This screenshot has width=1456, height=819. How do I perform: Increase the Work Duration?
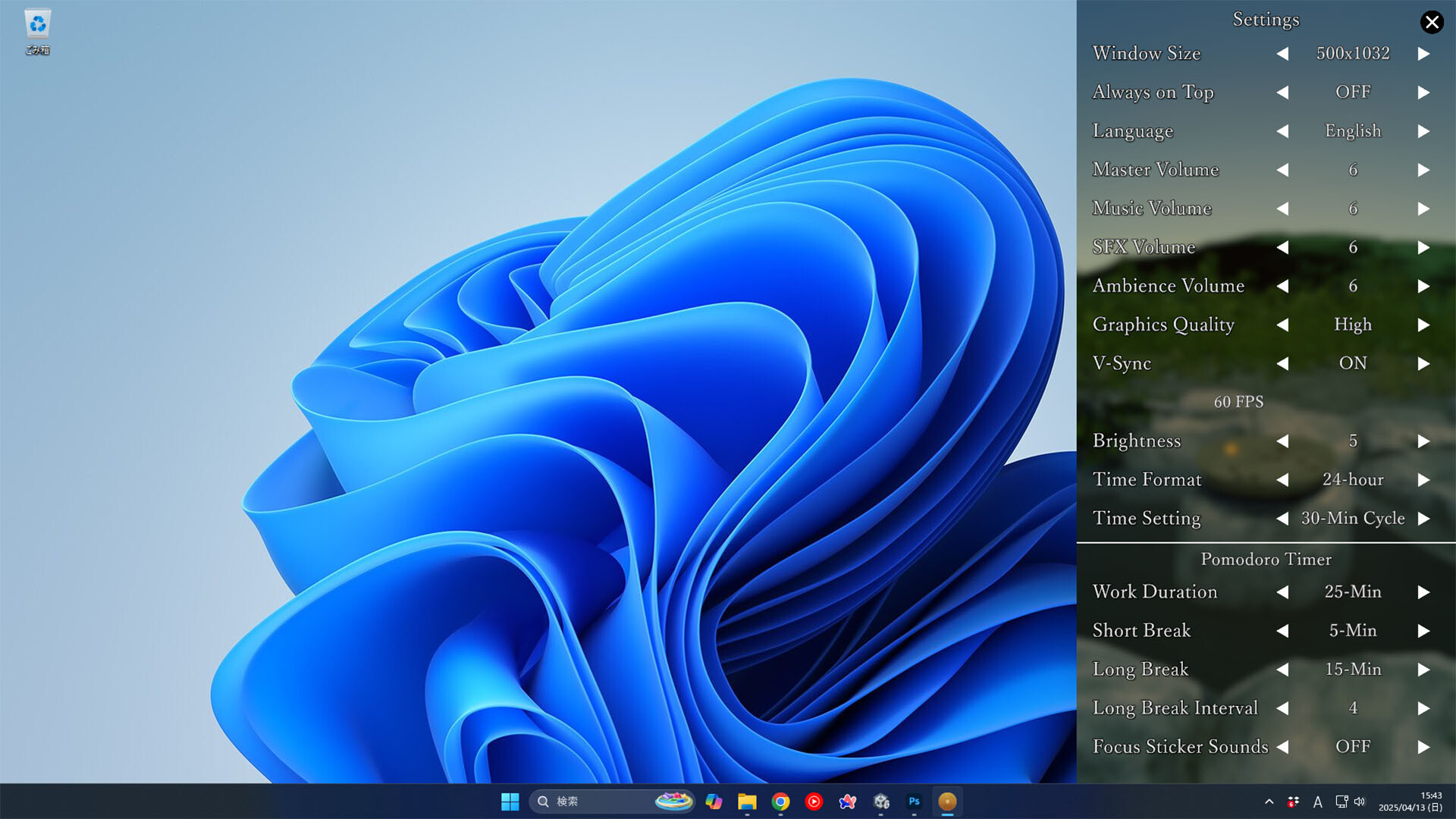[1423, 592]
